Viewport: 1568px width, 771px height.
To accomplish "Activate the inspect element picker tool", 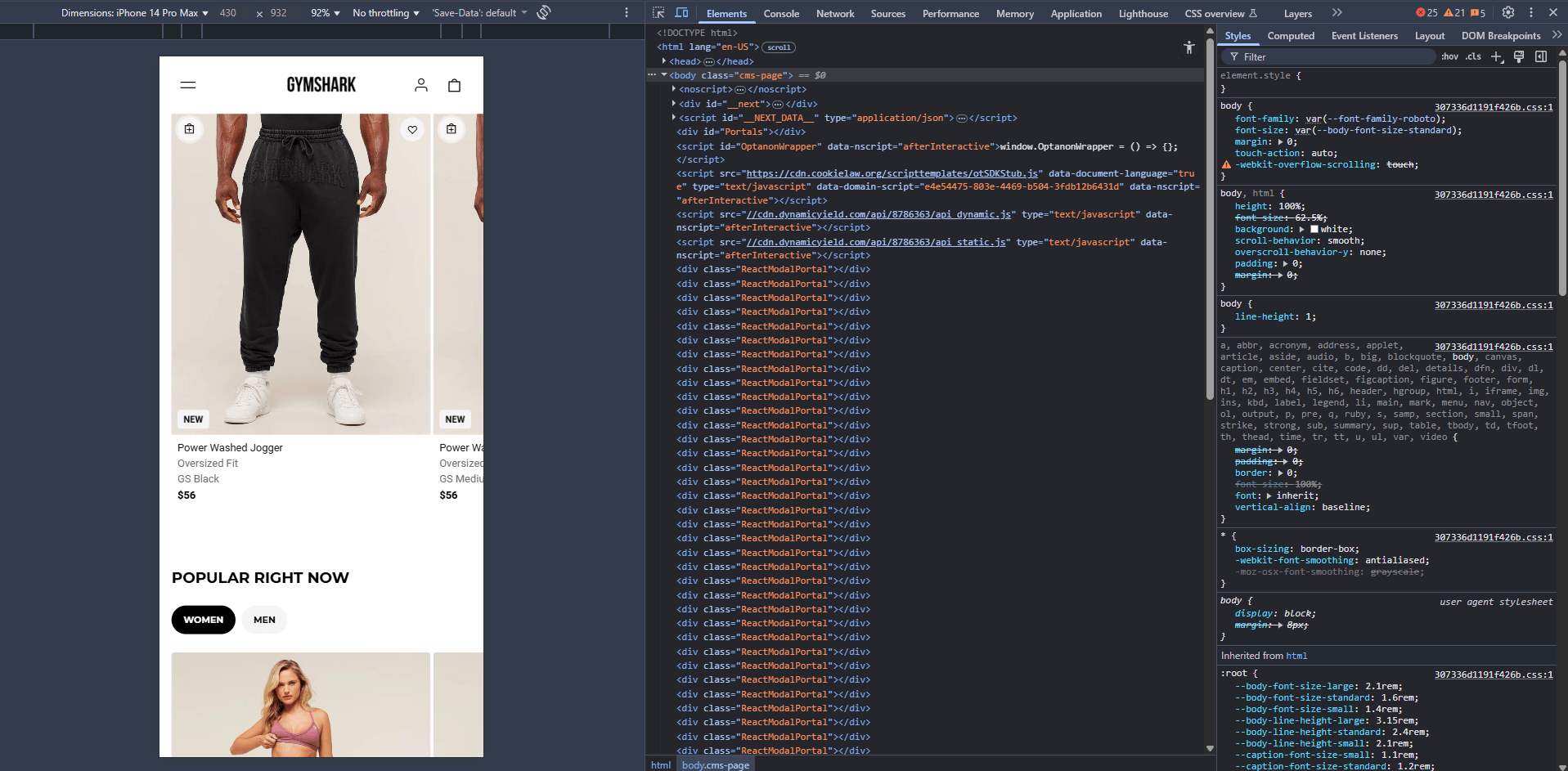I will pyautogui.click(x=658, y=13).
